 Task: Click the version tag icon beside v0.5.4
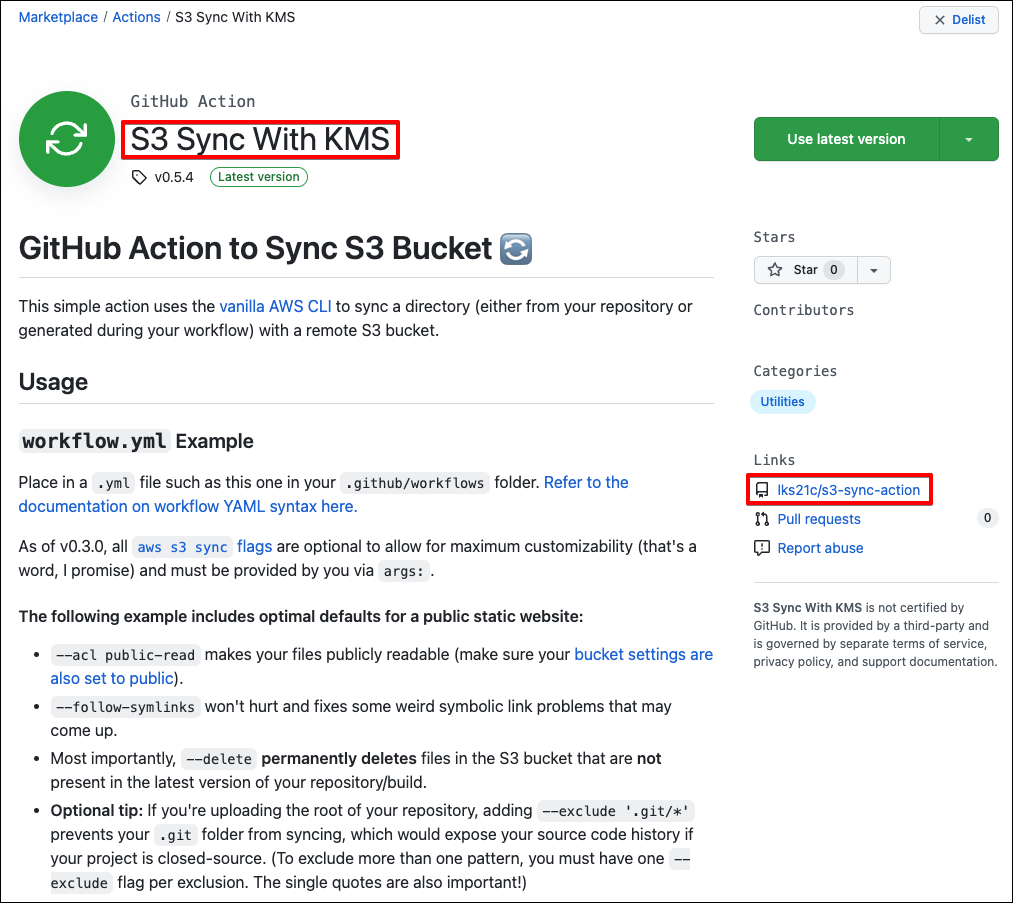coord(139,177)
